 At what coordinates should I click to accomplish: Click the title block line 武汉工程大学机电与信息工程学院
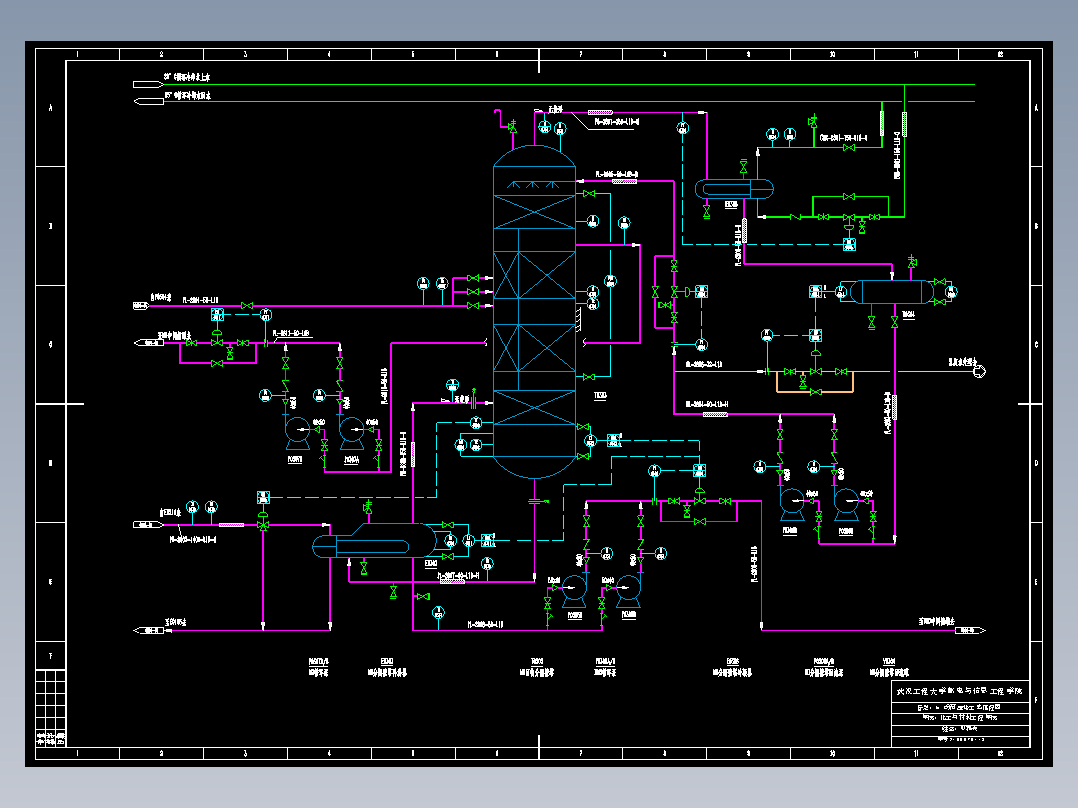(959, 691)
